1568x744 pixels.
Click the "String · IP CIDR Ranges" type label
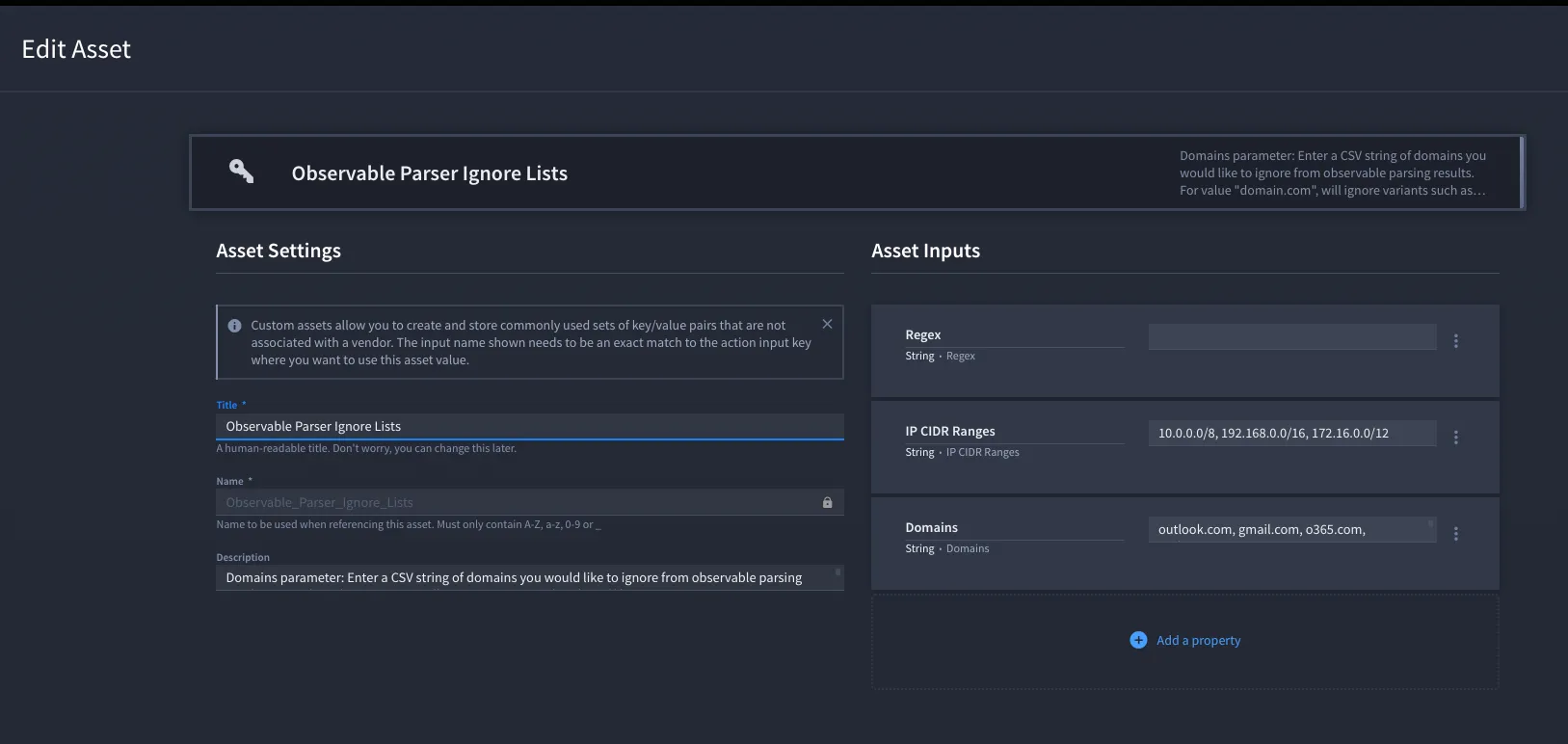[x=963, y=452]
